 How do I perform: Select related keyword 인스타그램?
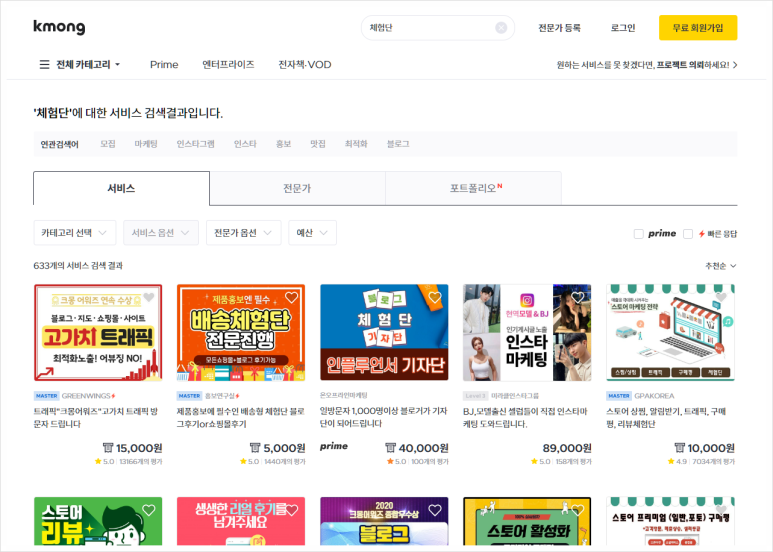pos(196,144)
